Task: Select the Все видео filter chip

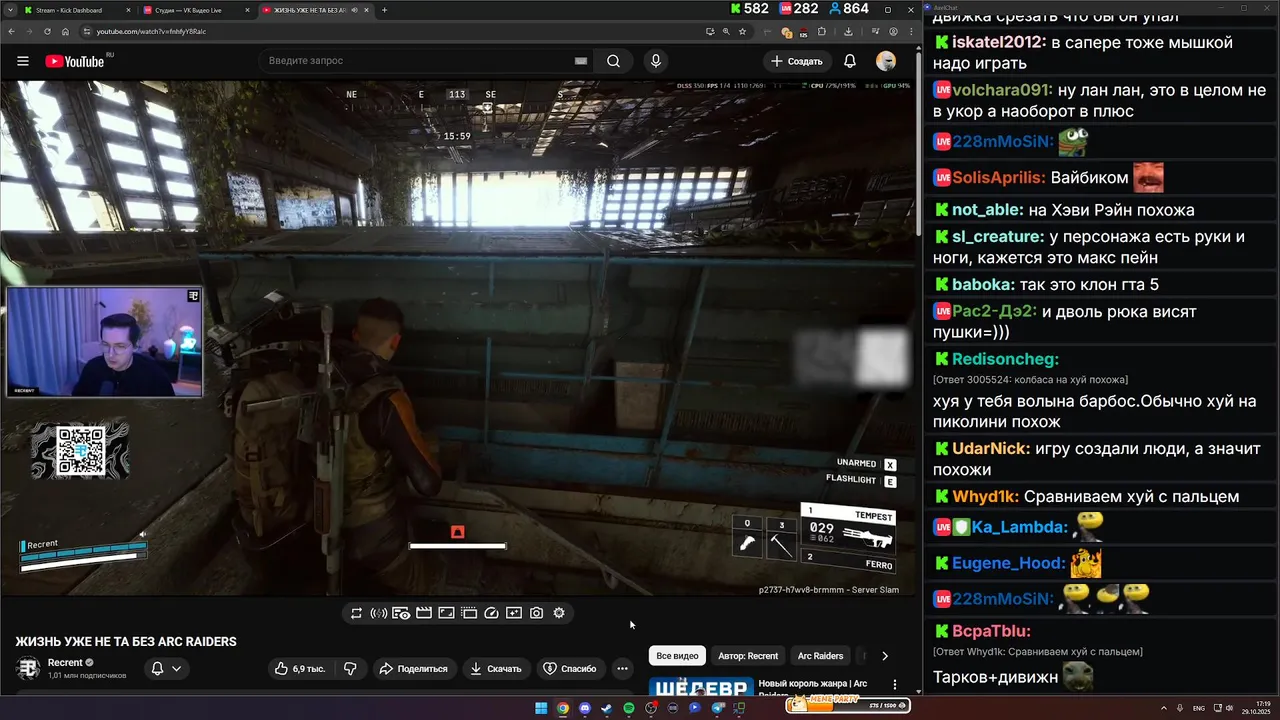Action: (x=677, y=656)
